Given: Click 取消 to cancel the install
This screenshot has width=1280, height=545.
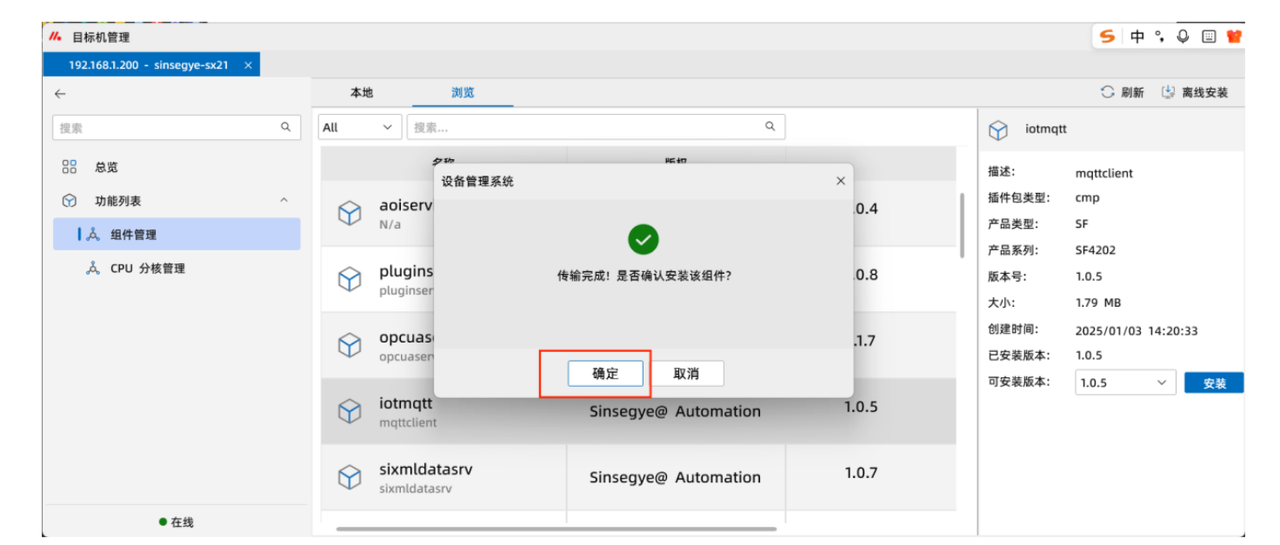Looking at the screenshot, I should point(686,373).
